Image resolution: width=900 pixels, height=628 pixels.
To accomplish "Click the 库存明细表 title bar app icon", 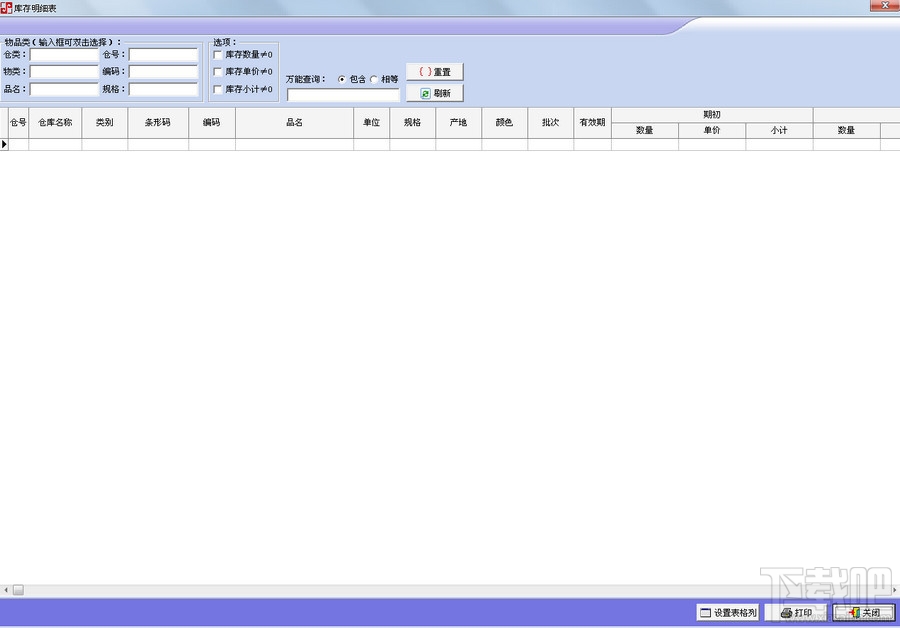I will (x=6, y=8).
